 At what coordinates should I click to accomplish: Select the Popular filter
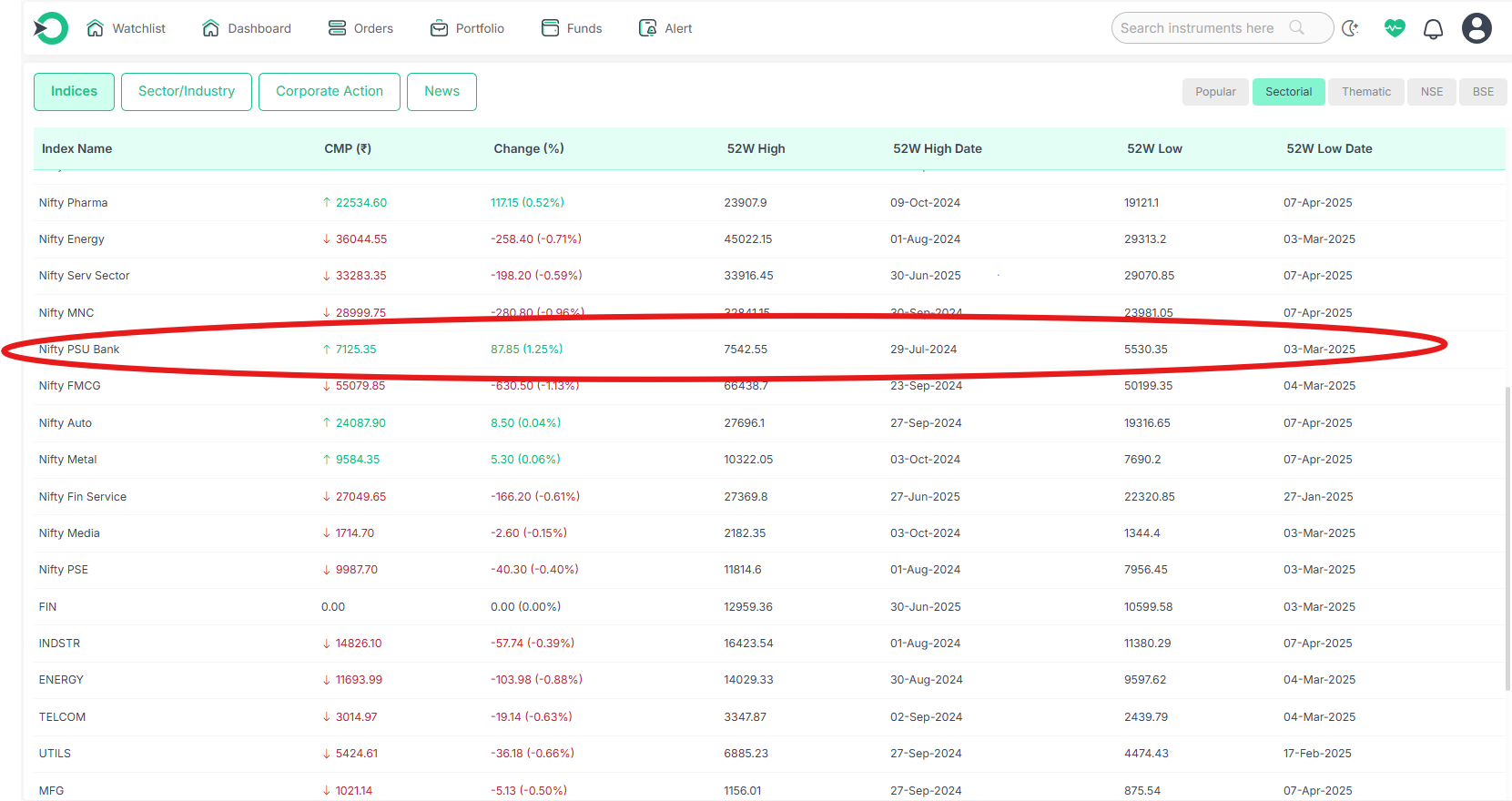click(x=1214, y=92)
